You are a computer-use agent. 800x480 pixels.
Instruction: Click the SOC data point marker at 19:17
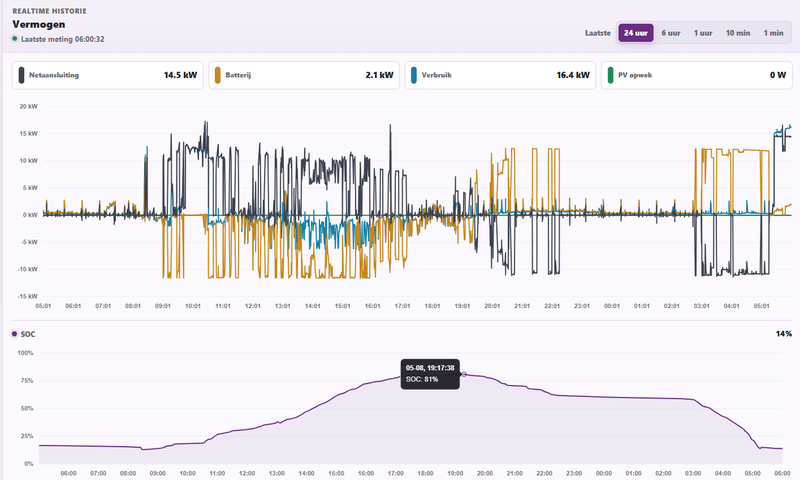[464, 374]
